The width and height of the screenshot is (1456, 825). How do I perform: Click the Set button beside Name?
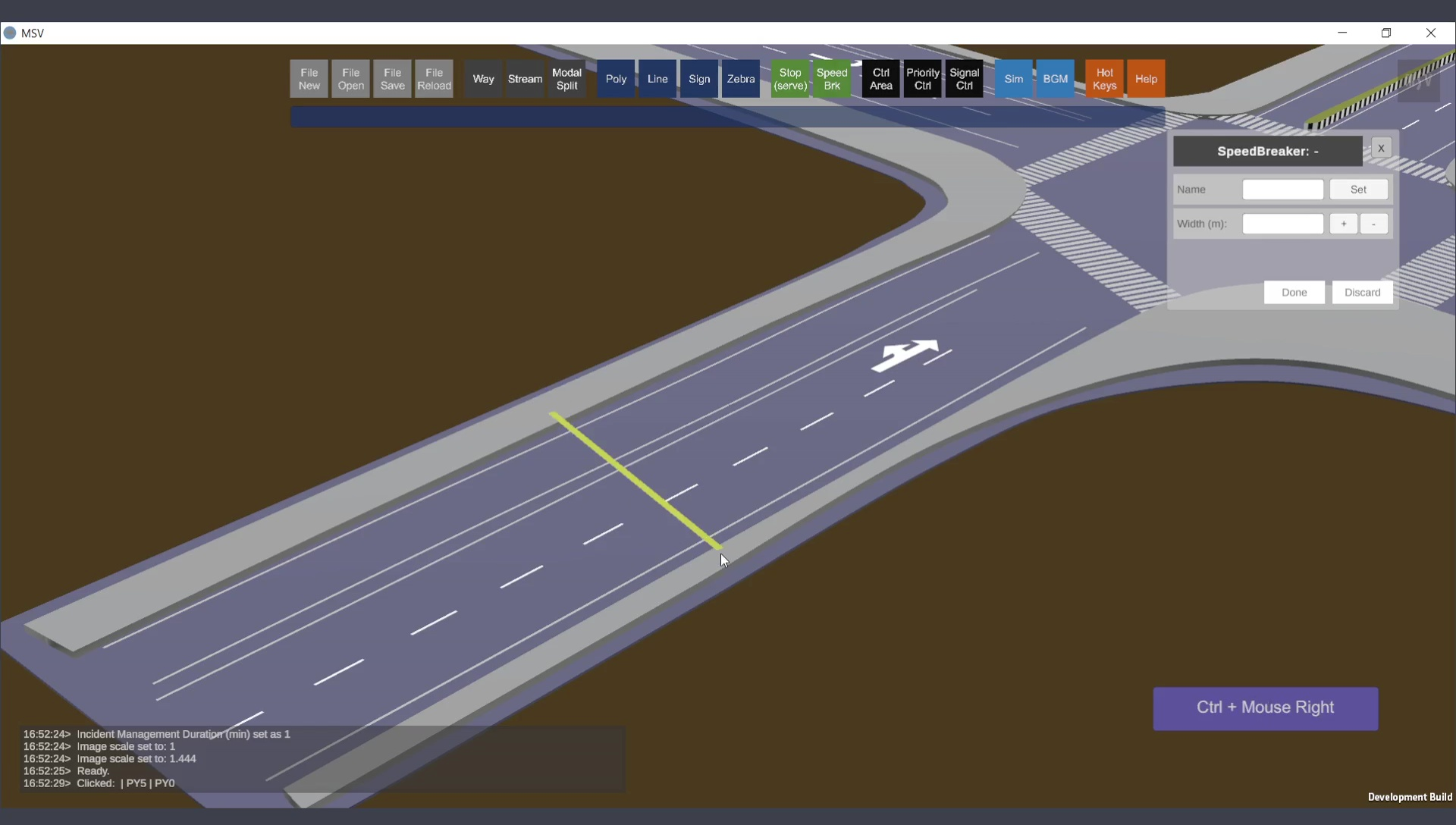[x=1358, y=190]
